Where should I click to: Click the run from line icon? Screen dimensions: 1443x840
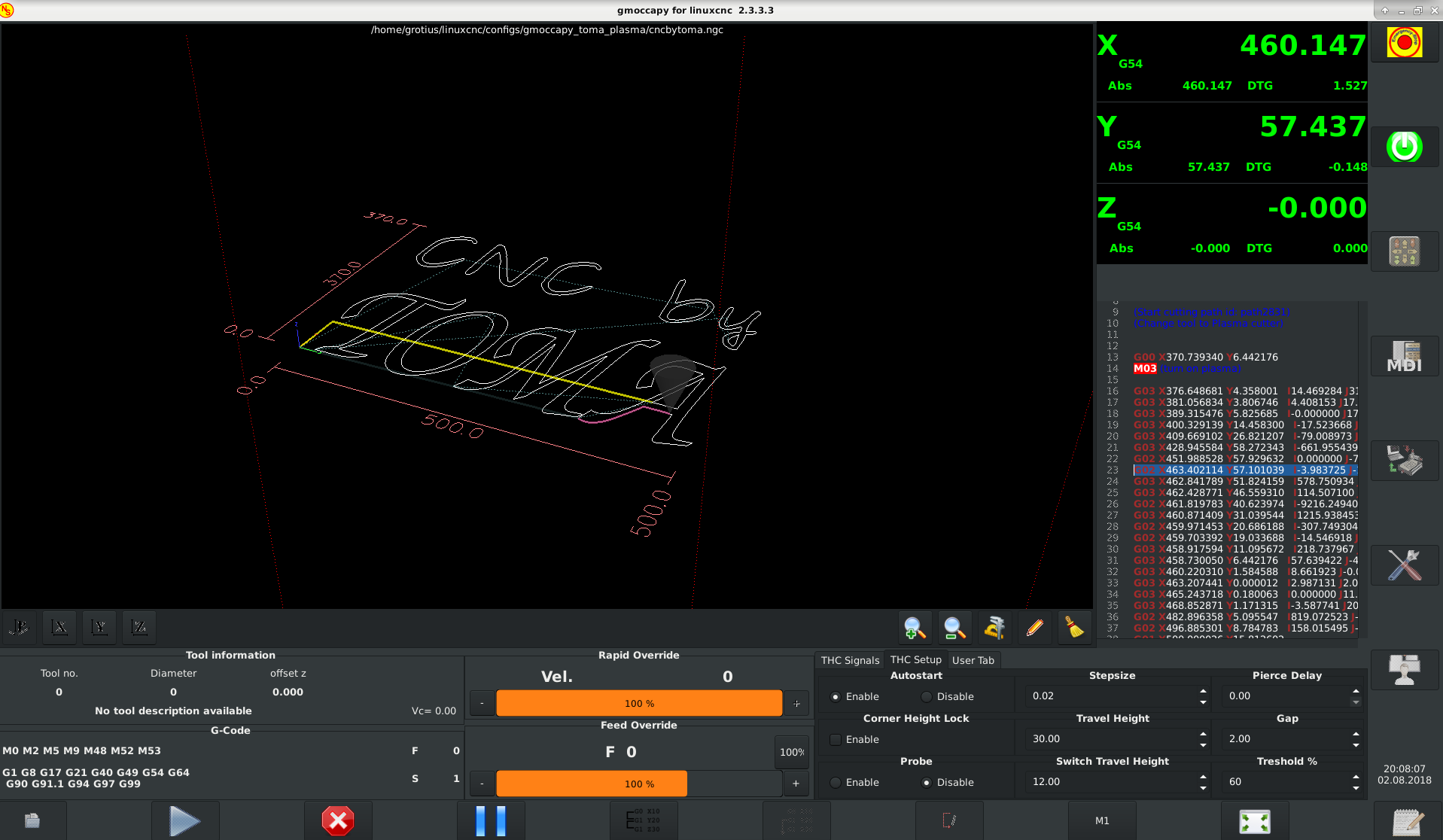click(x=796, y=820)
